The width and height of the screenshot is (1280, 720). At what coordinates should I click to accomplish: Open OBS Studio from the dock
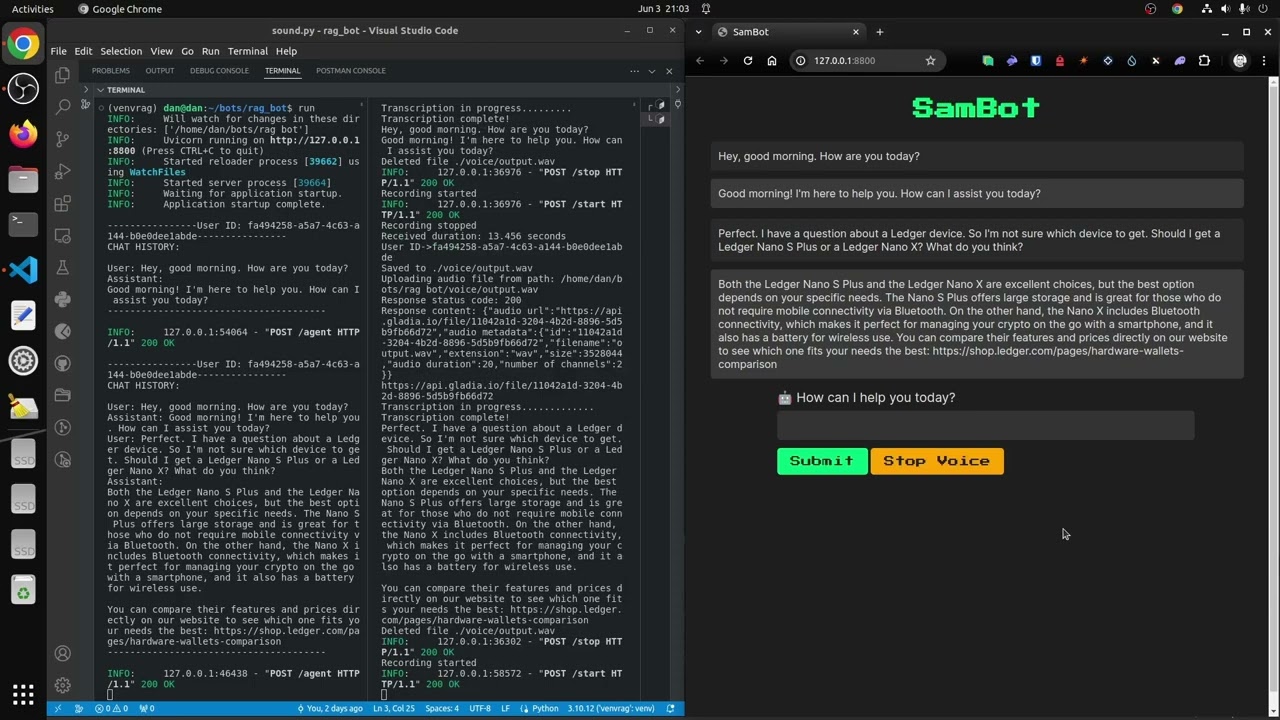pos(23,88)
